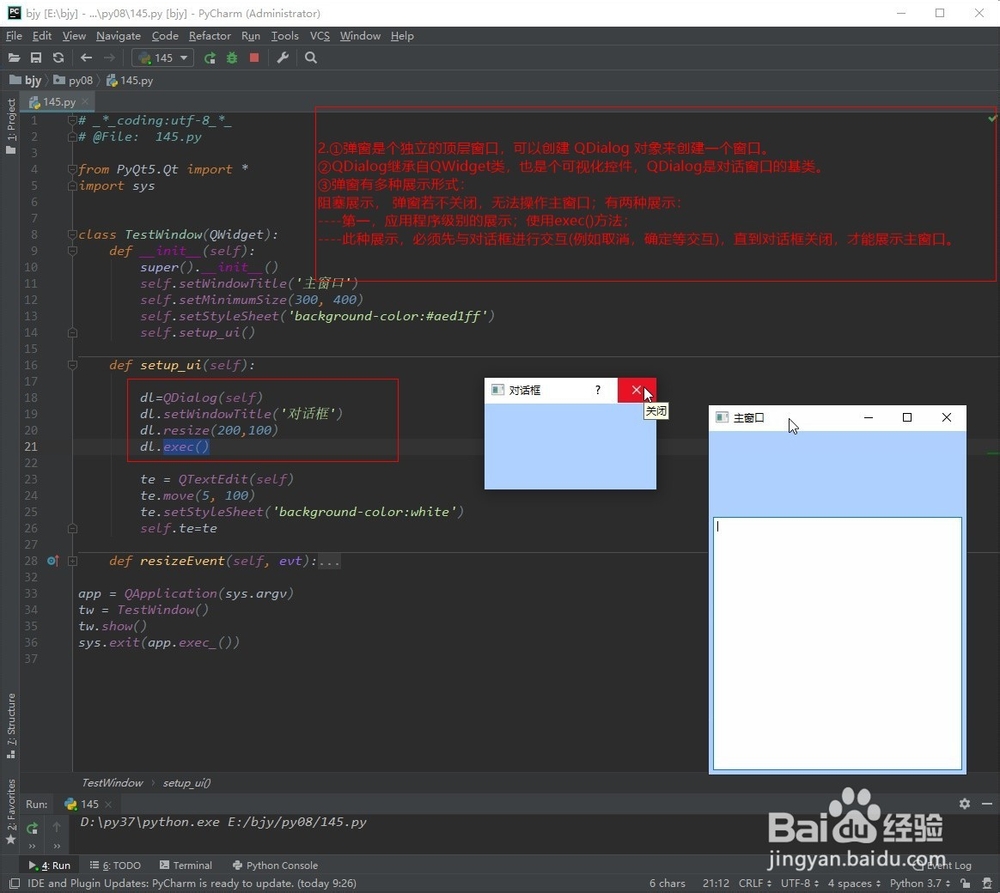Open the Navigate menu
The width and height of the screenshot is (1000, 893).
(119, 36)
